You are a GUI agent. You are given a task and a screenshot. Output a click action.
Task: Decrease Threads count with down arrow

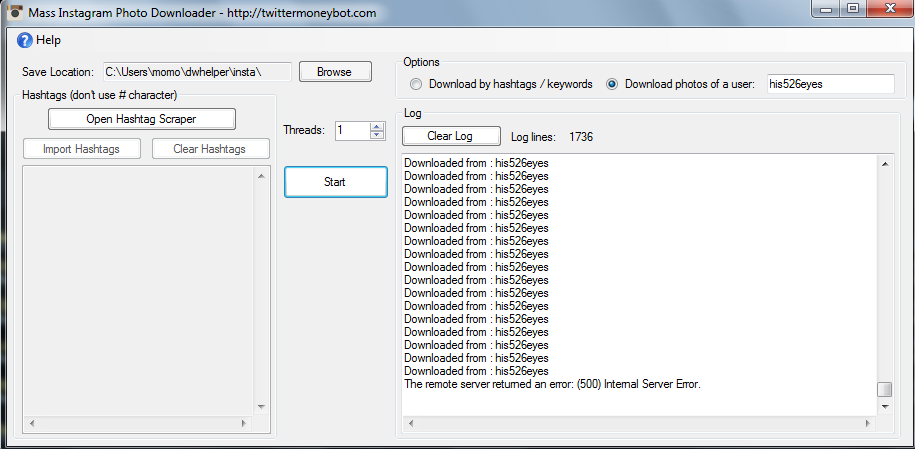pos(378,135)
